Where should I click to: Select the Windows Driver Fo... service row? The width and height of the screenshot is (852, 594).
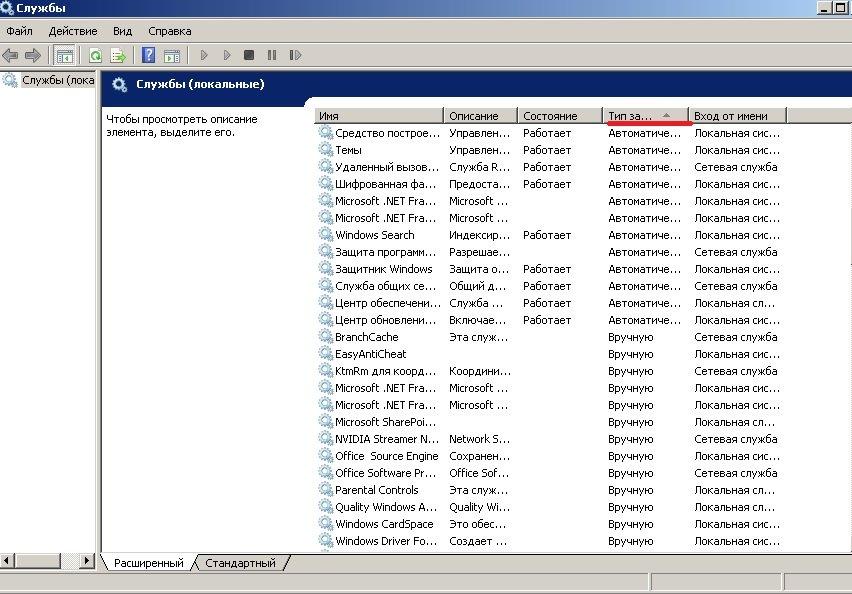click(549, 541)
